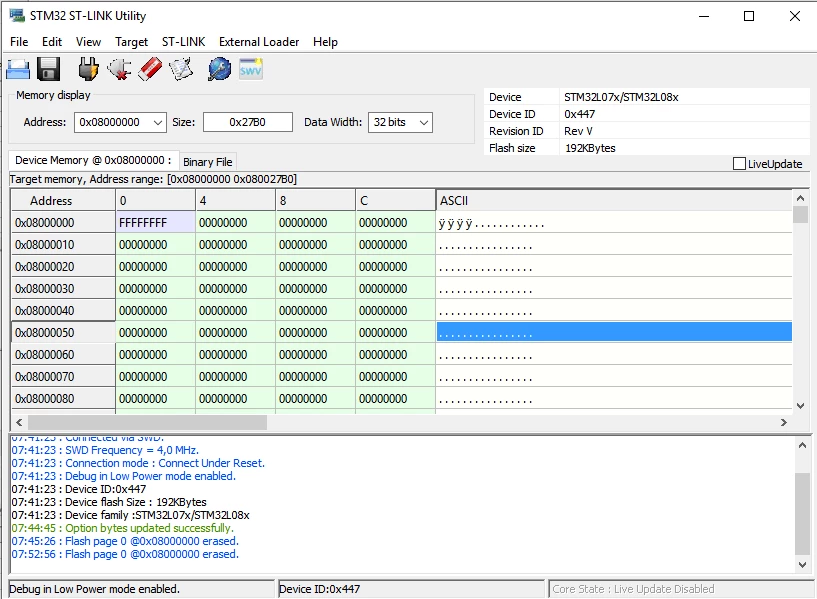The width and height of the screenshot is (817, 599).
Task: Open the ST-LINK menu
Action: click(183, 42)
